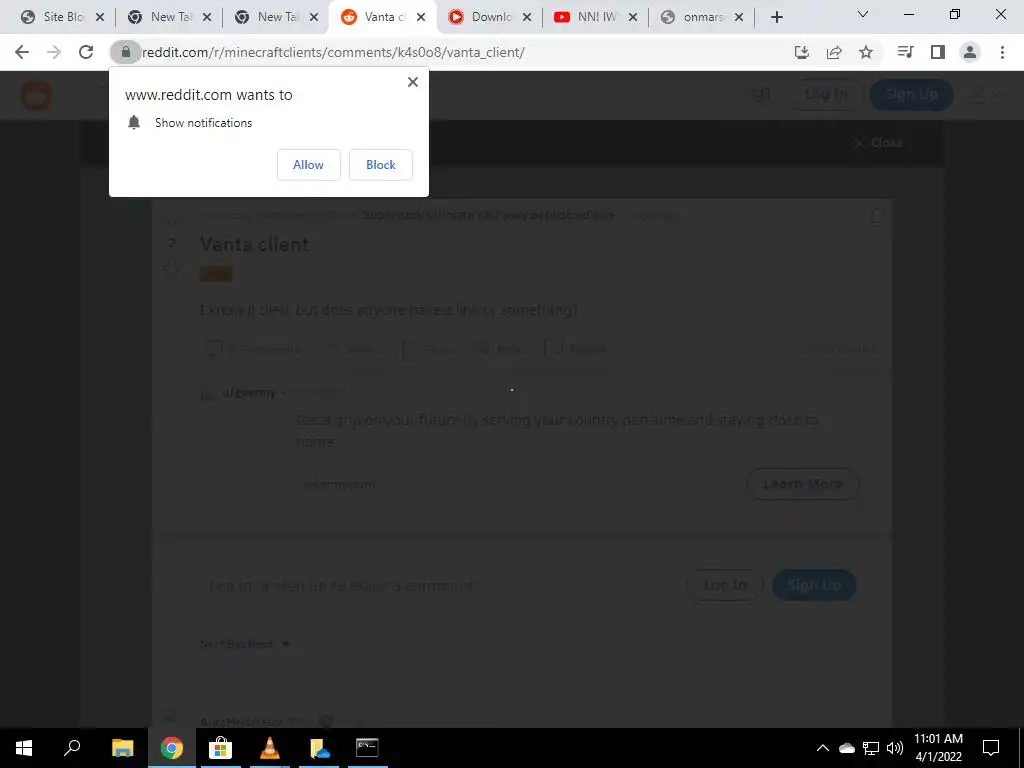Bookmark this page with the star icon
This screenshot has height=768, width=1024.
click(x=866, y=52)
